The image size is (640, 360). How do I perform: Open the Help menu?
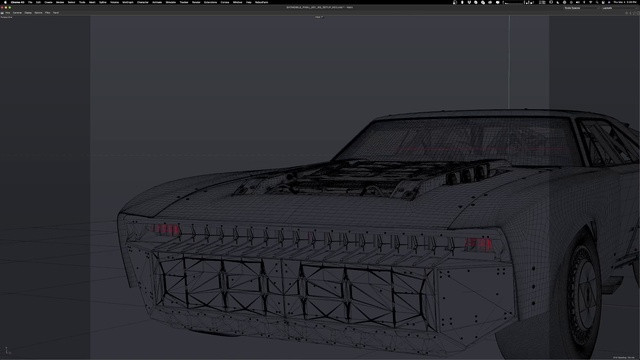(x=249, y=2)
